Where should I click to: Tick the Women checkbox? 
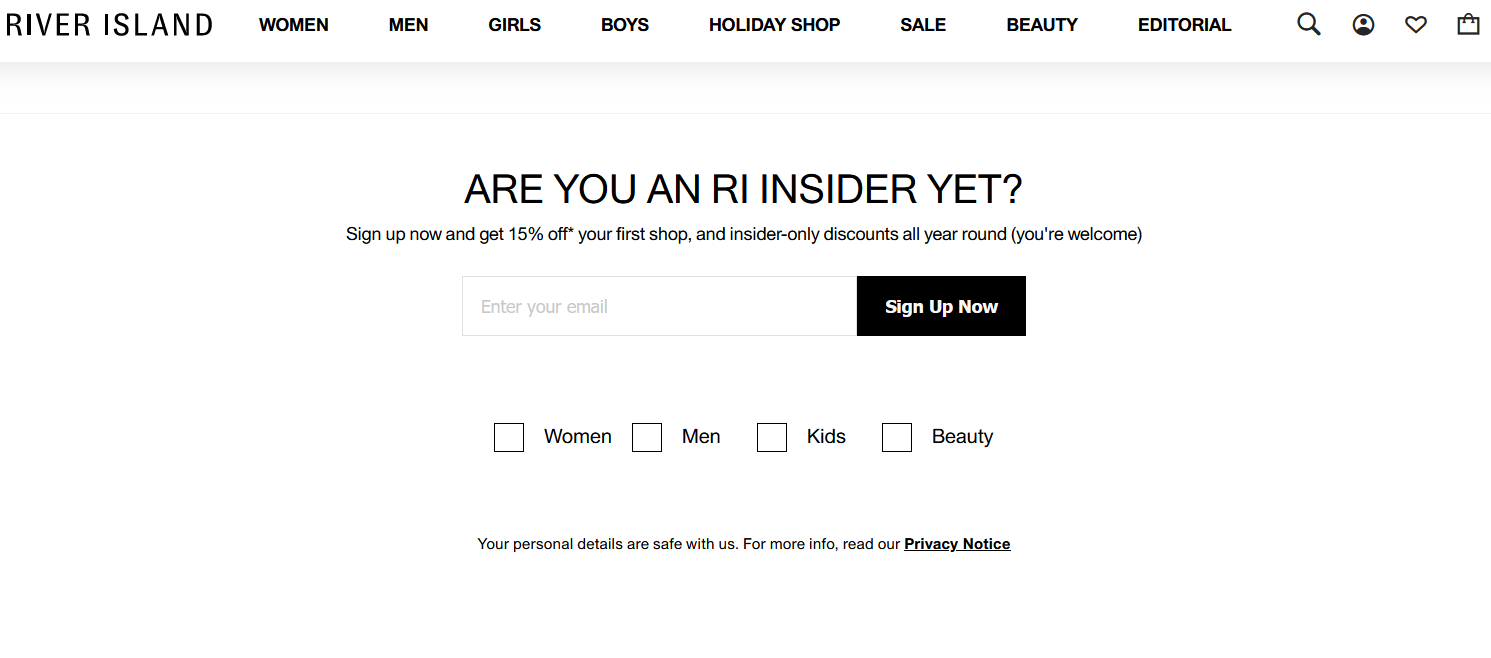pos(509,438)
